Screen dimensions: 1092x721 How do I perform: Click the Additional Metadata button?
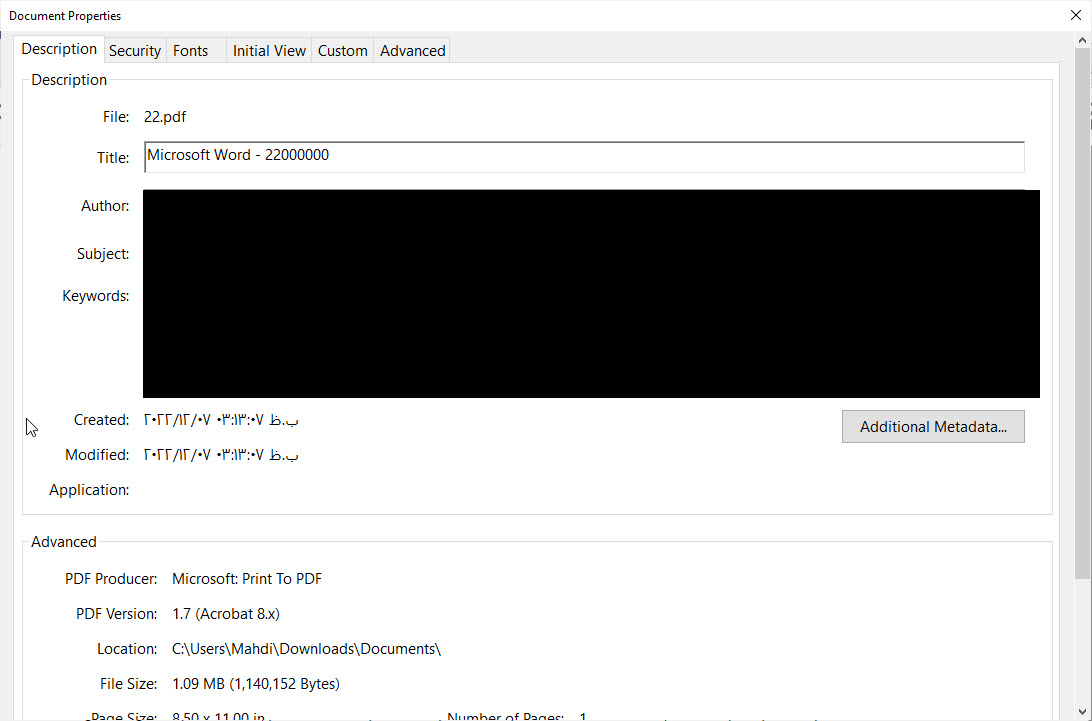click(933, 426)
